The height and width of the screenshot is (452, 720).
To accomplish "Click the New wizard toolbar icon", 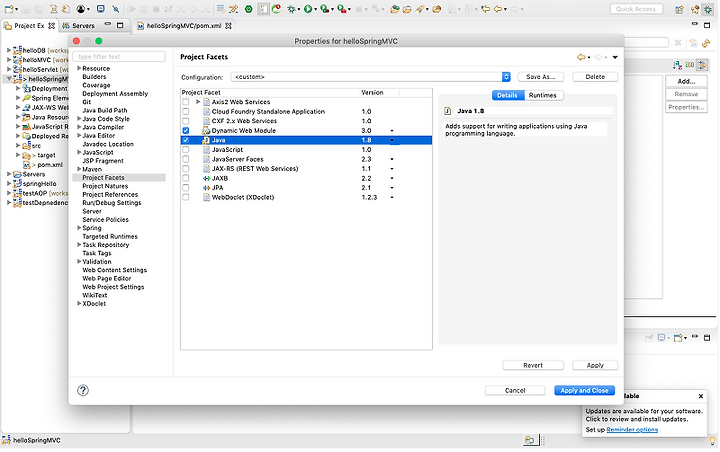I will point(9,9).
